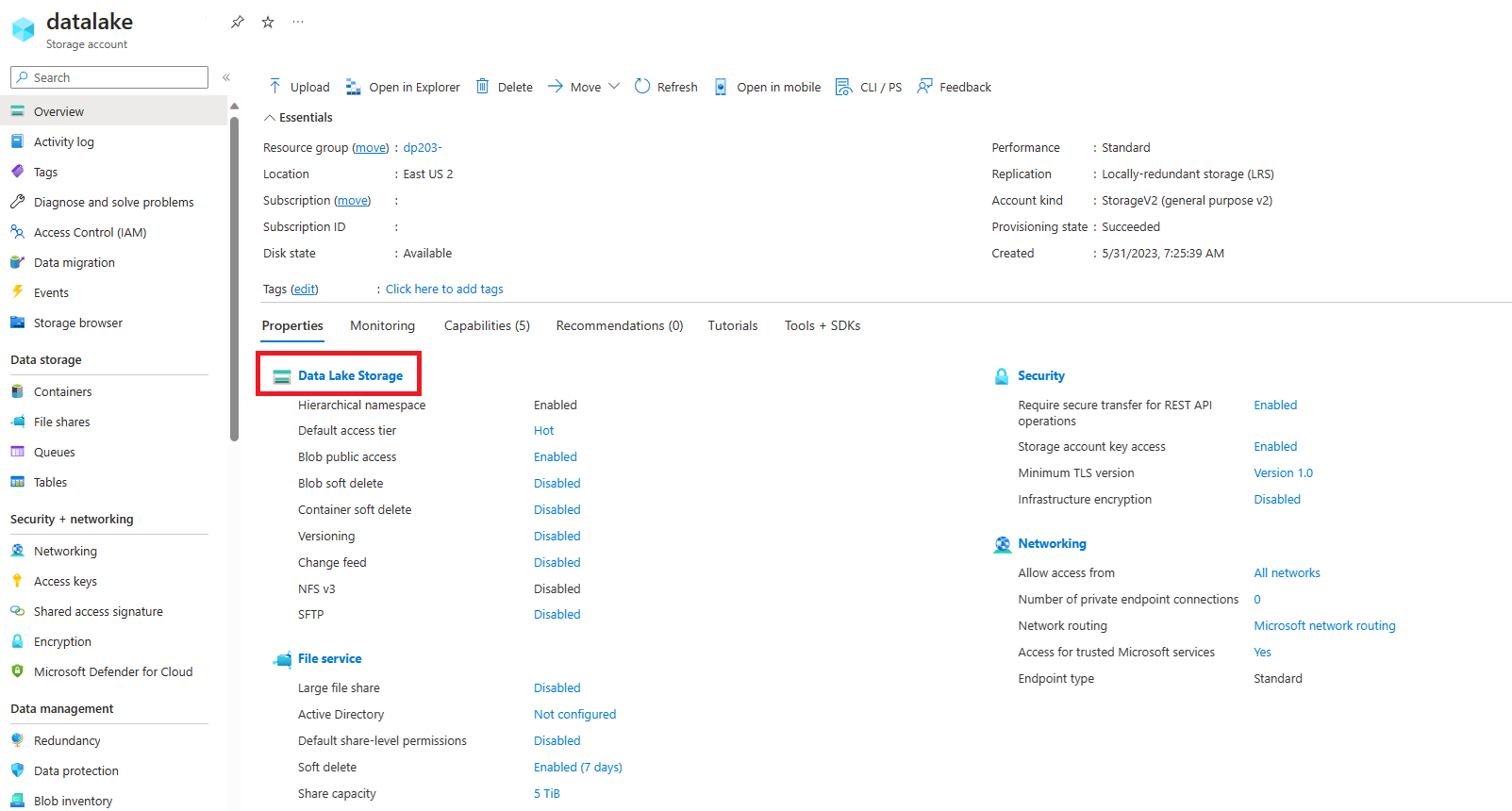Open the Overview menu item
The image size is (1512, 811).
click(113, 111)
